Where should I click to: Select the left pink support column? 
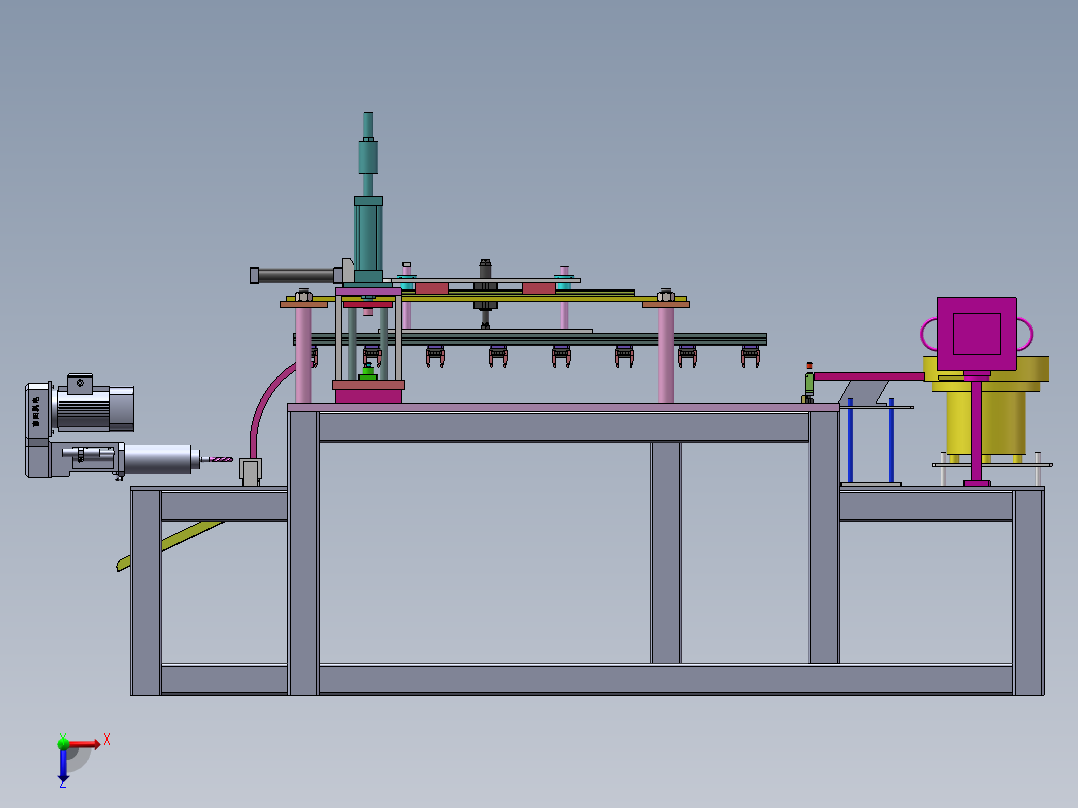point(303,355)
